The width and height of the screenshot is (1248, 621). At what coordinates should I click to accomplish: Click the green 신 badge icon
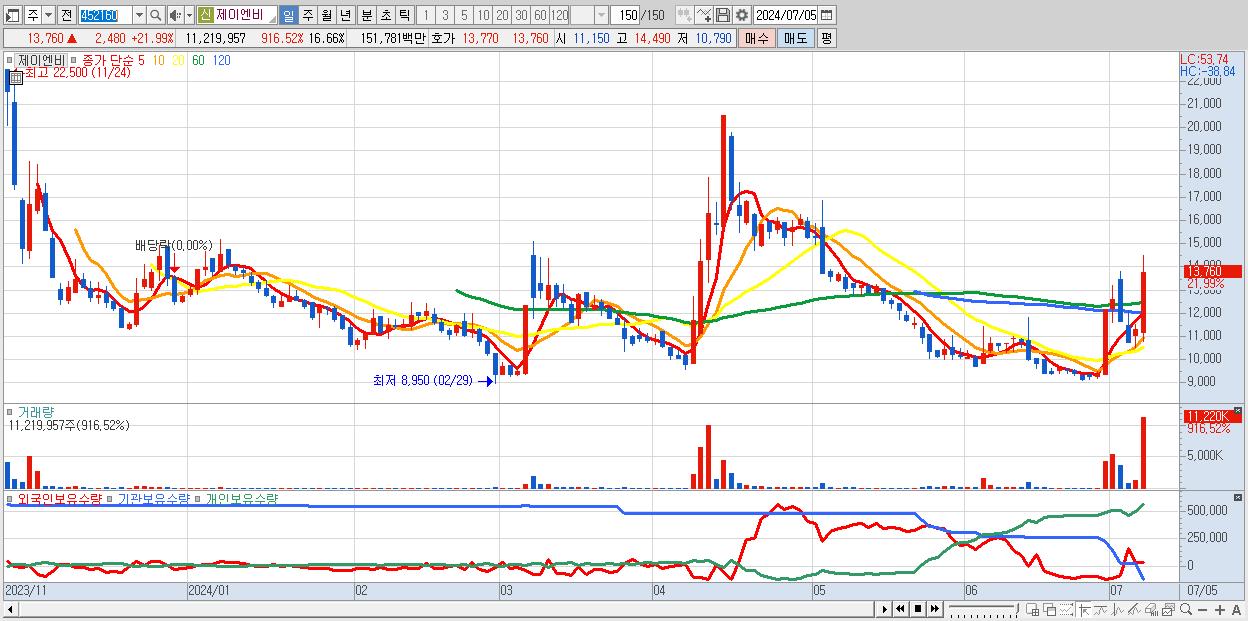(x=205, y=15)
